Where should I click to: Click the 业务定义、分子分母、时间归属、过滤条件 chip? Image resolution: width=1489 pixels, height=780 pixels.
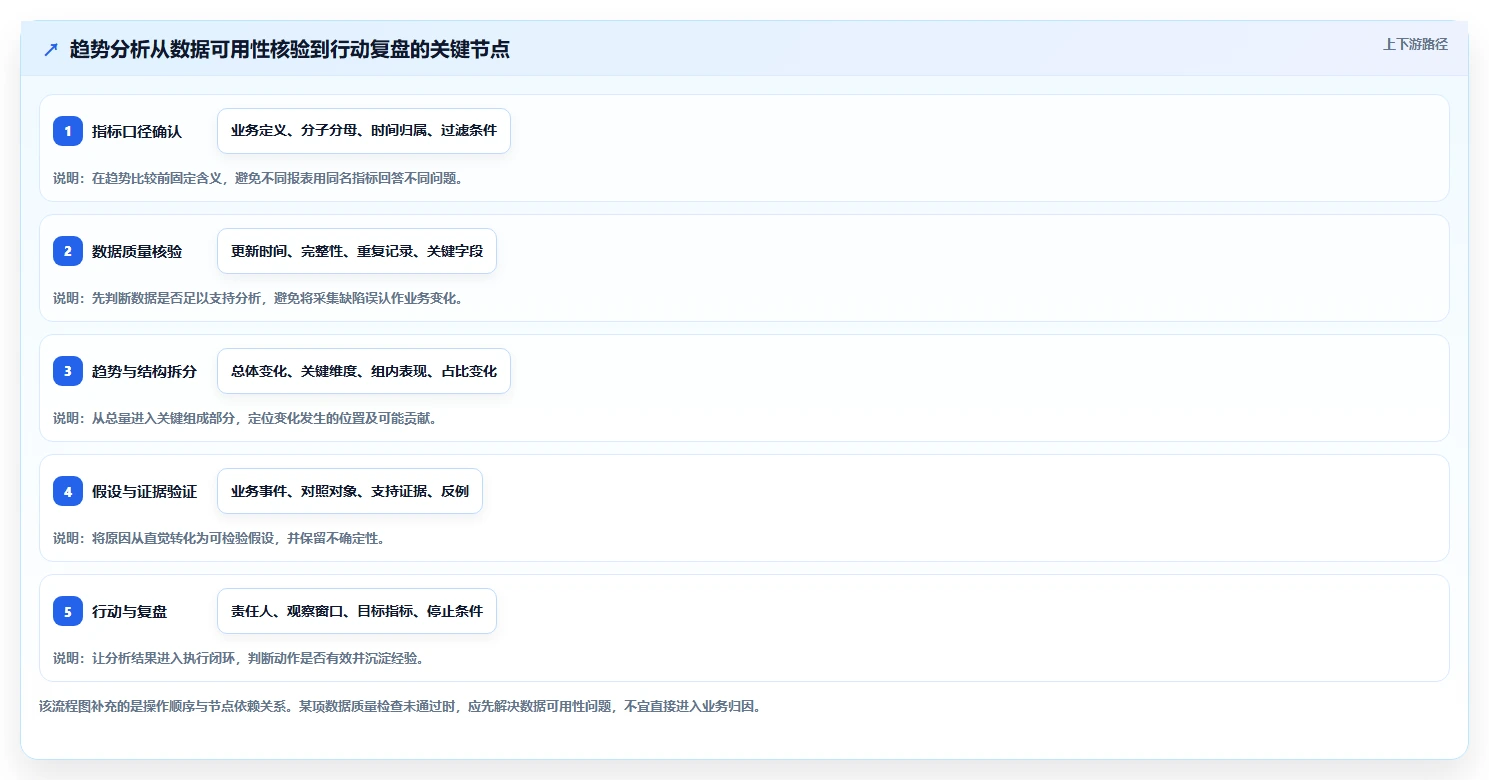point(364,131)
